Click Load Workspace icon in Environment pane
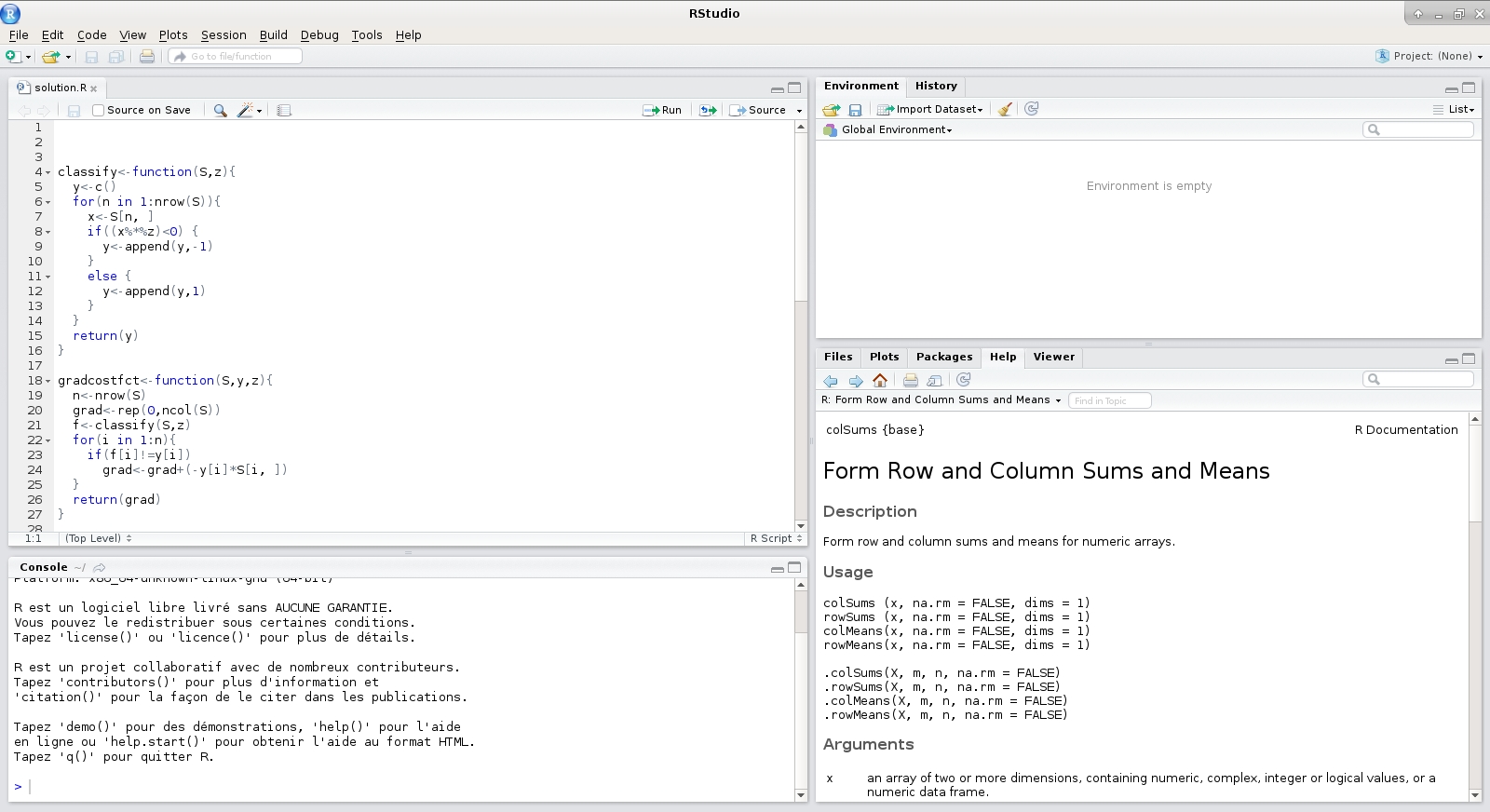 pos(832,109)
